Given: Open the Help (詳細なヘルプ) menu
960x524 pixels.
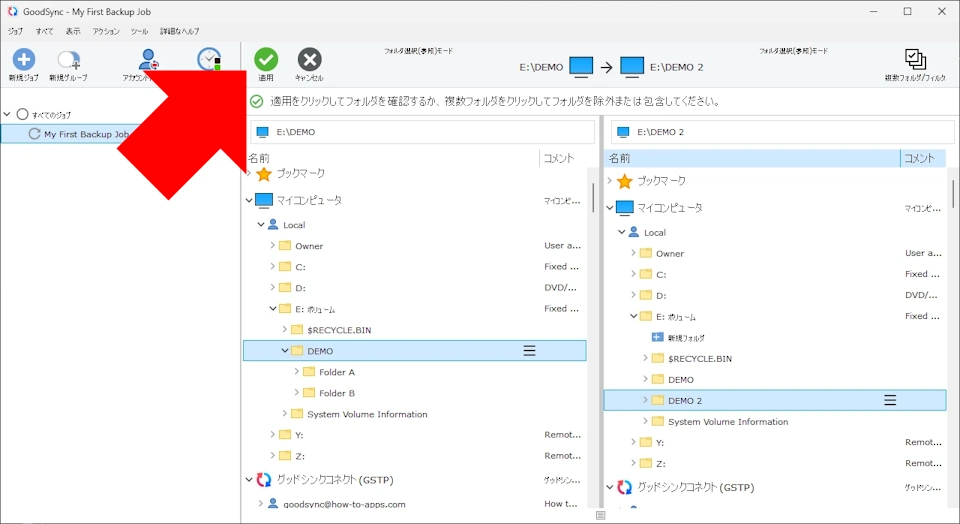Looking at the screenshot, I should pos(179,31).
